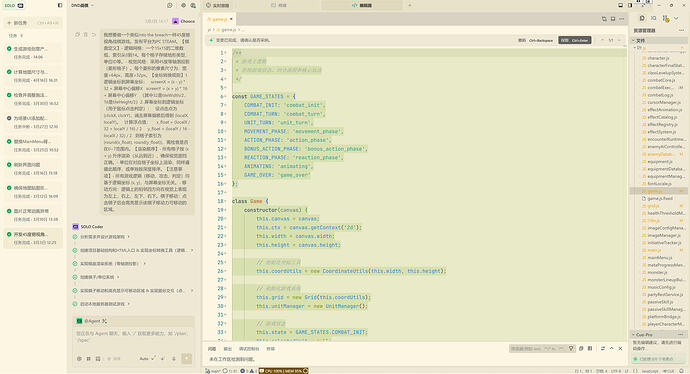Switch to the first top view tab
Image resolution: width=690 pixels, height=374 pixels.
pyautogui.click(x=218, y=5)
